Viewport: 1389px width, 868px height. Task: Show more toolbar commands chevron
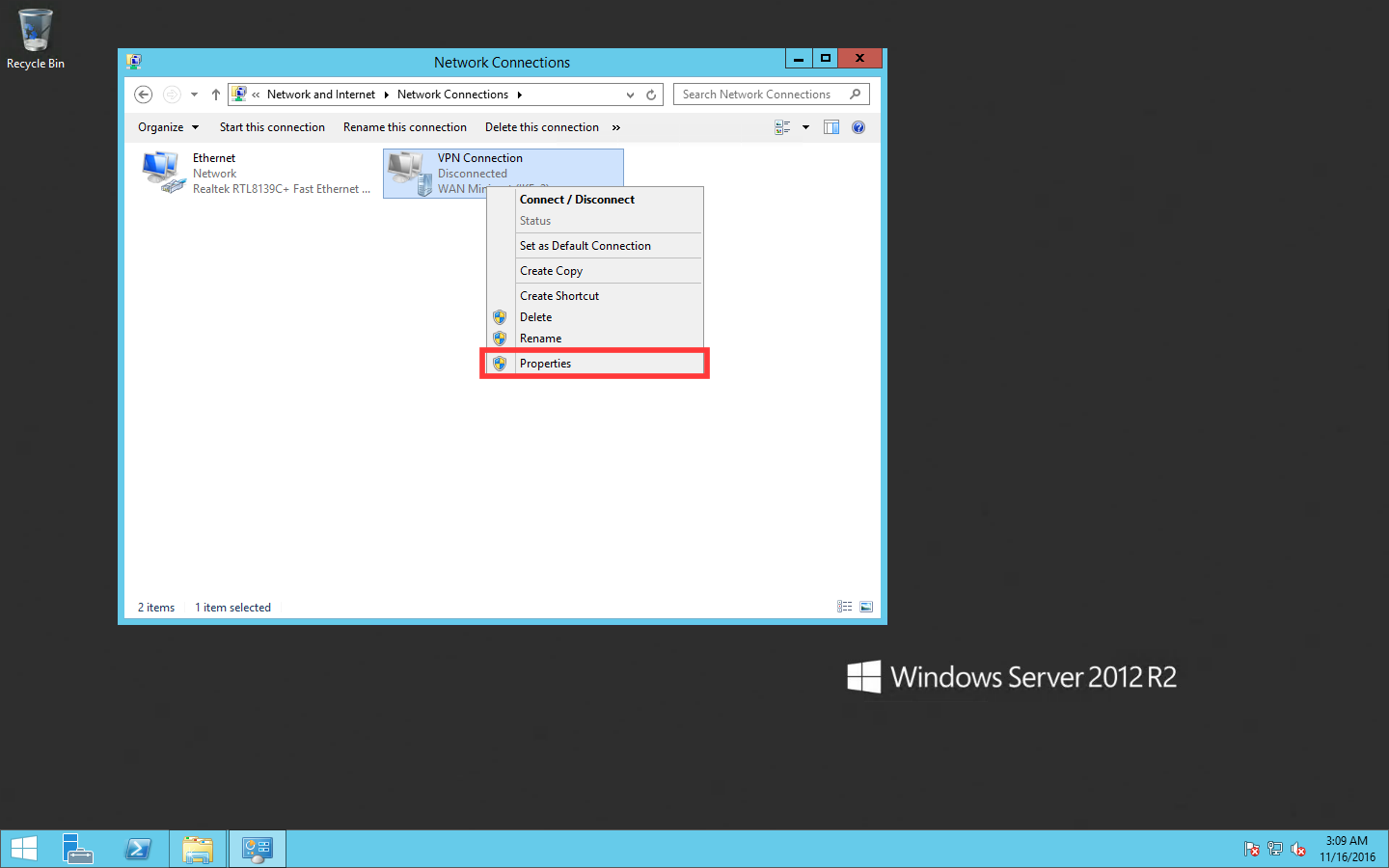(616, 127)
